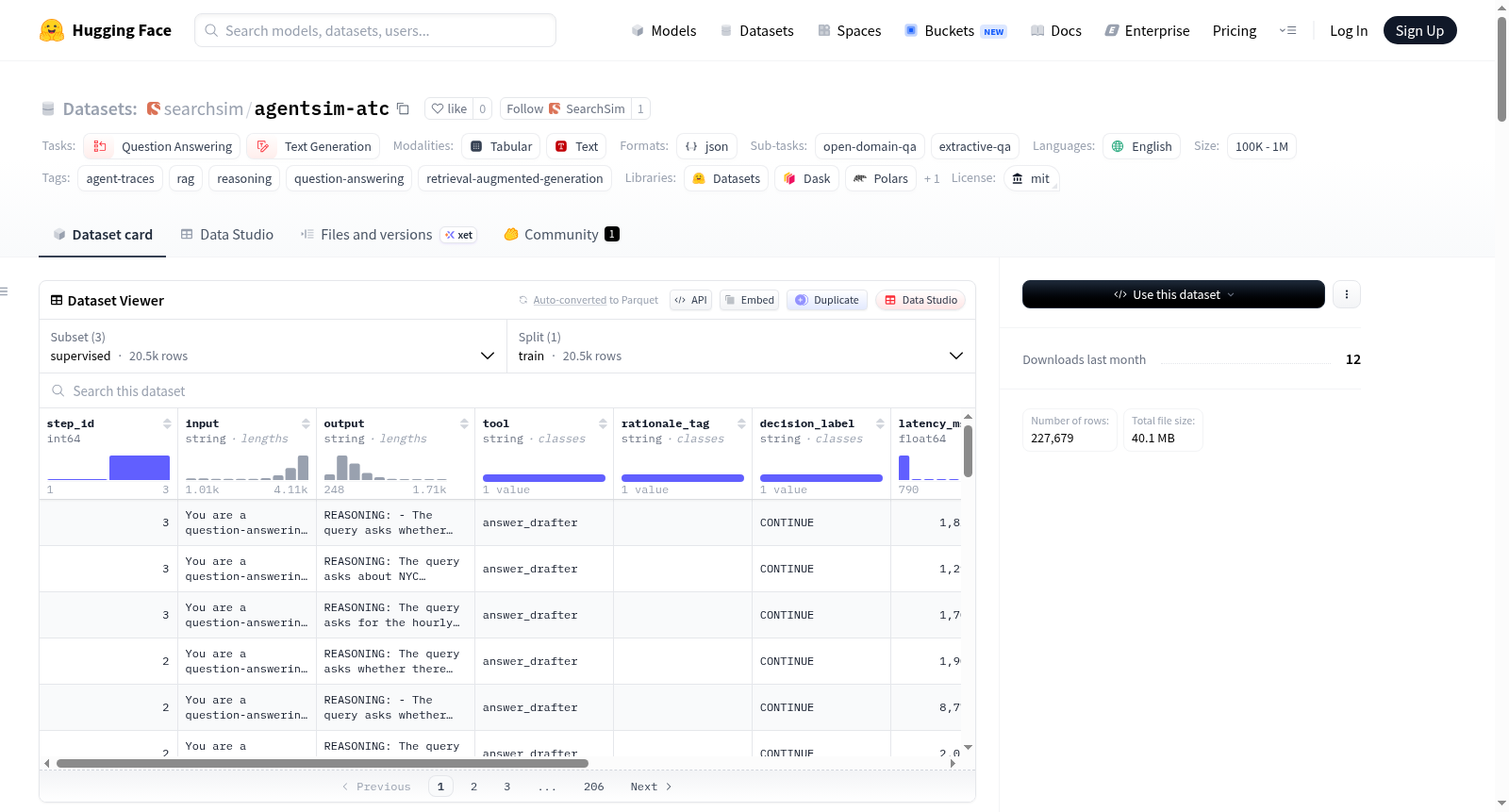This screenshot has height=812, width=1509.
Task: Click the SearchSim avatar in Follow button
Action: click(555, 108)
